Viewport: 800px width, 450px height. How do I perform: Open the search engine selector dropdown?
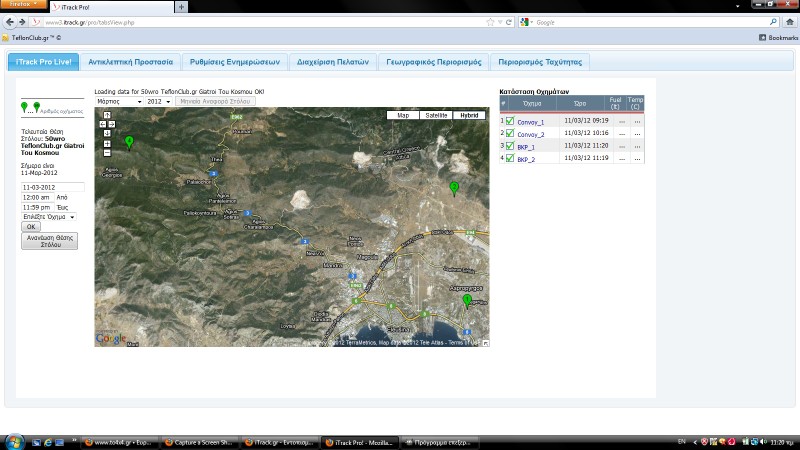(527, 22)
